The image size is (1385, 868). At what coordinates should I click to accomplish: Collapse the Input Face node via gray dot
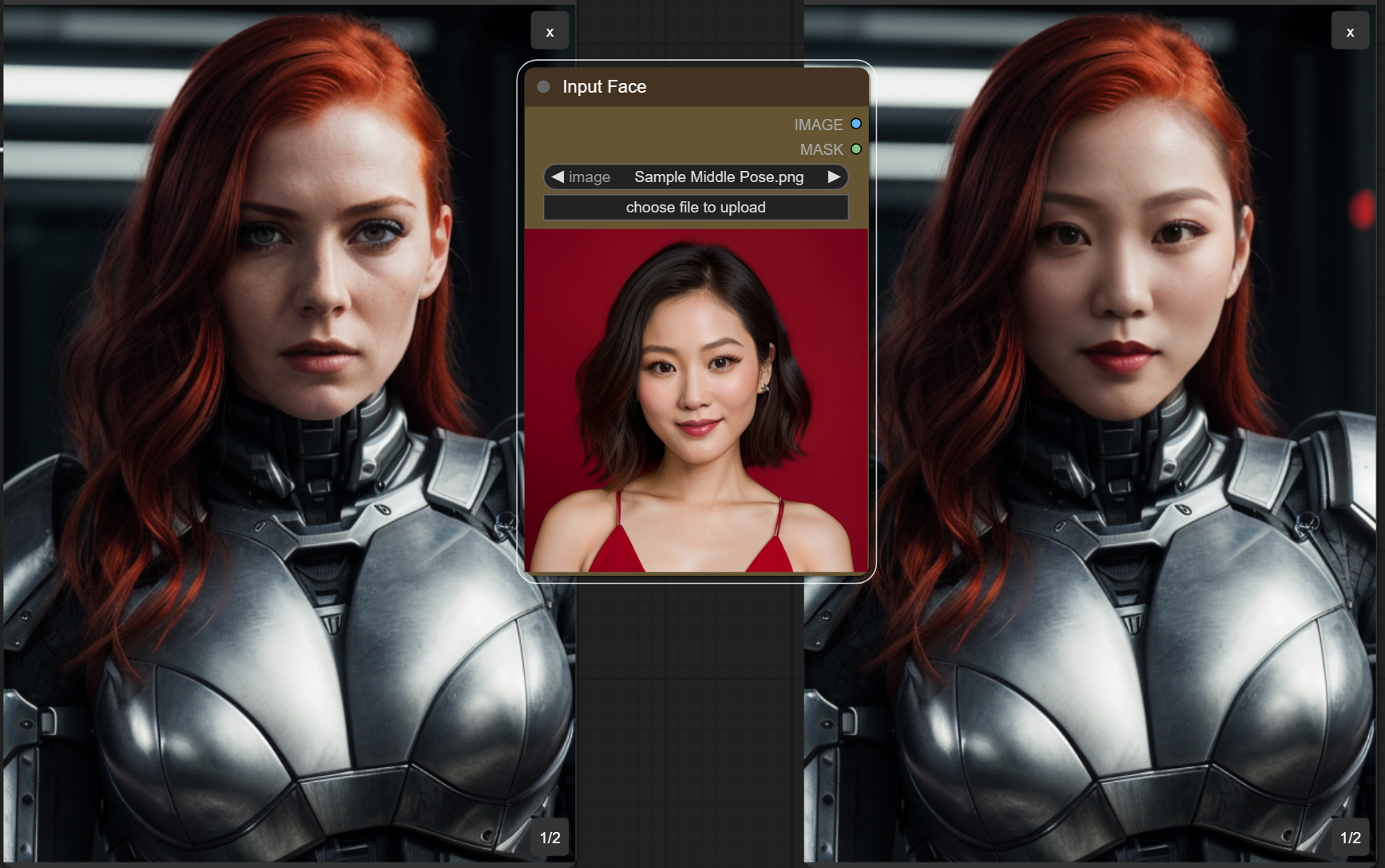tap(544, 87)
